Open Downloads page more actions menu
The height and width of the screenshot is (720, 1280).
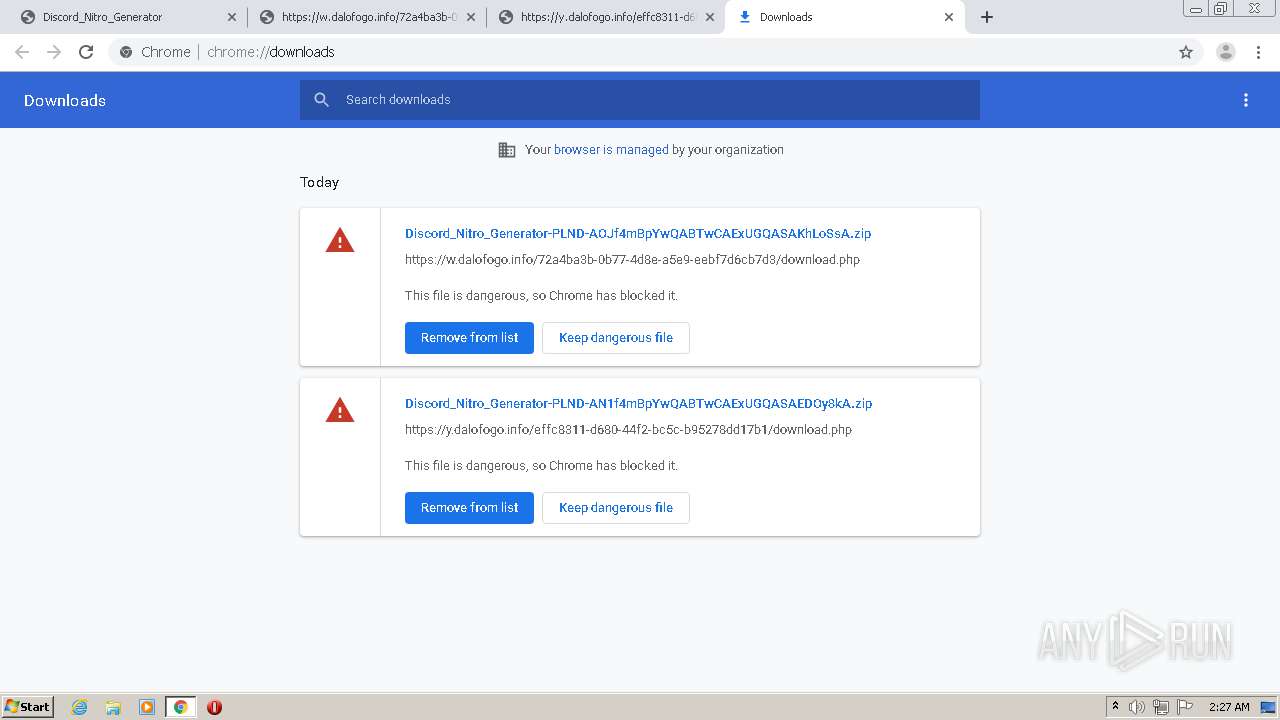[1246, 100]
